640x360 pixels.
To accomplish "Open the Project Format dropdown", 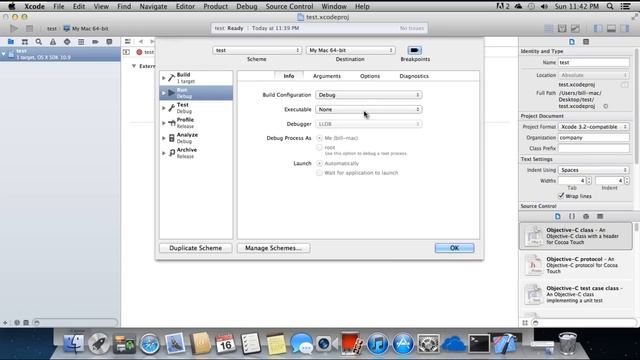I will pos(593,127).
